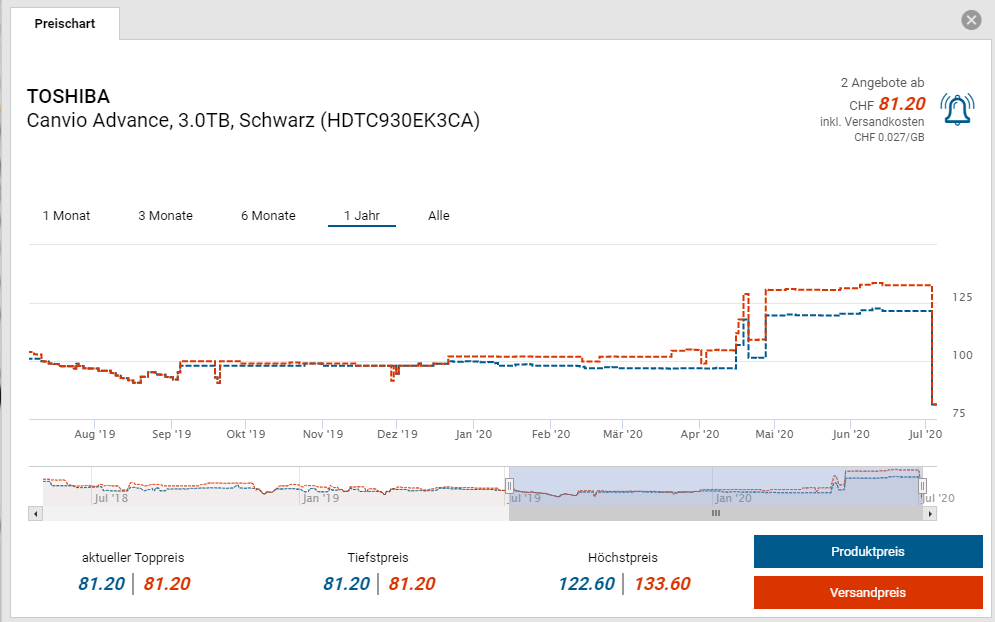Viewport: 995px width, 622px height.
Task: Click the navigator scrollbar thumb grip
Action: click(716, 513)
